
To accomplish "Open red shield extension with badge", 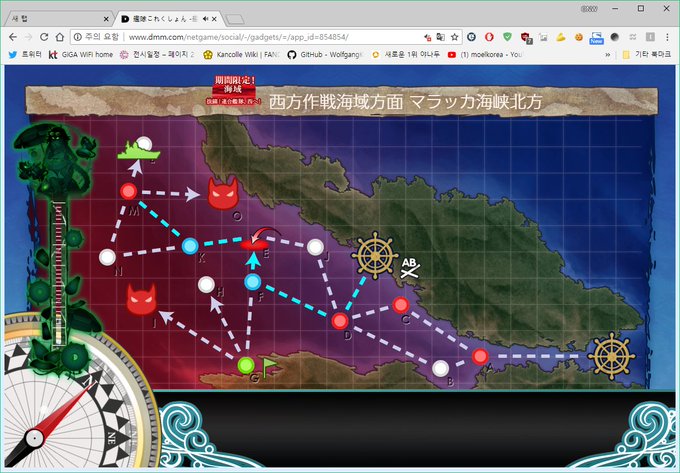I will [526, 38].
